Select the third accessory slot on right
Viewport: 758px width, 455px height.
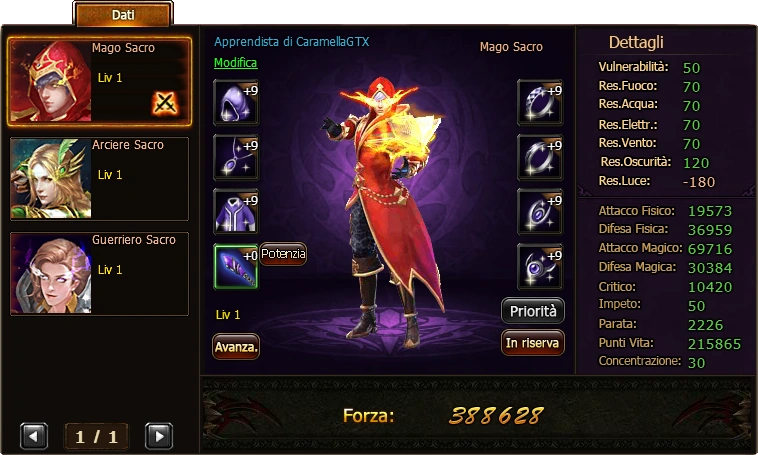[x=540, y=212]
